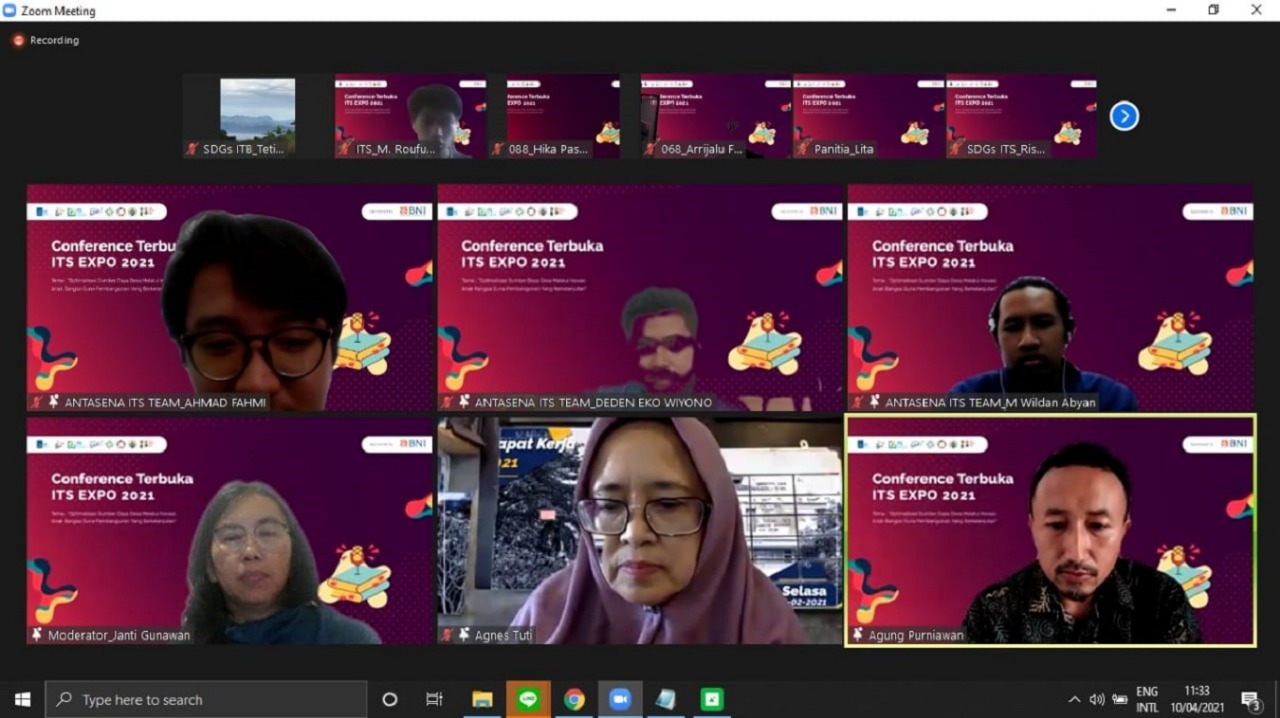
Task: Click the show hidden icons chevron in system tray
Action: [1074, 699]
